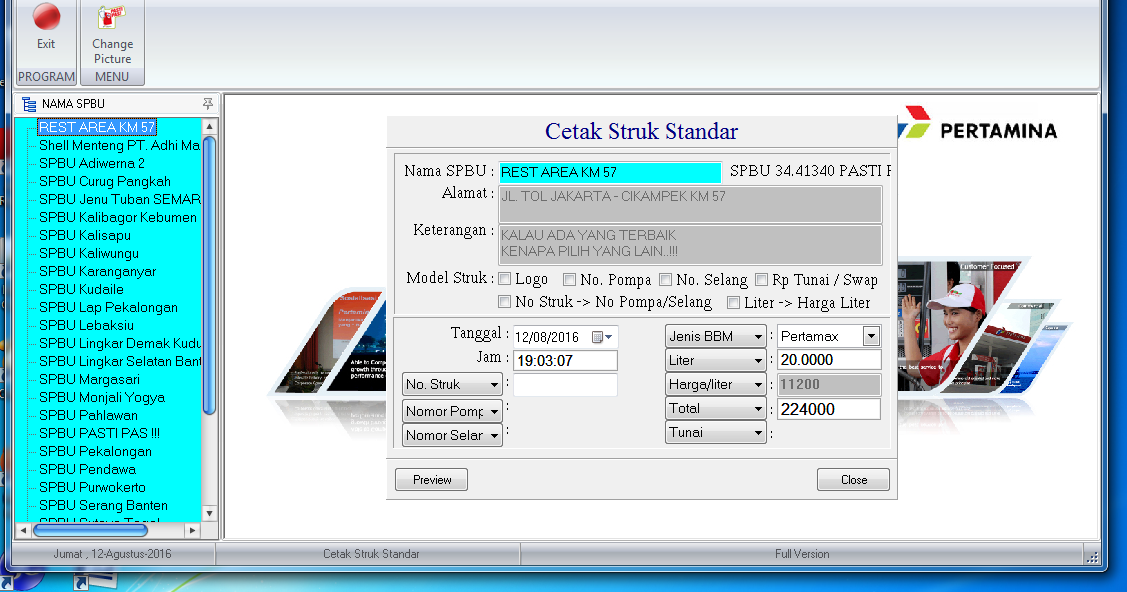Click horizontal scrollbar thumb under SPBU list
1127x592 pixels.
point(91,530)
